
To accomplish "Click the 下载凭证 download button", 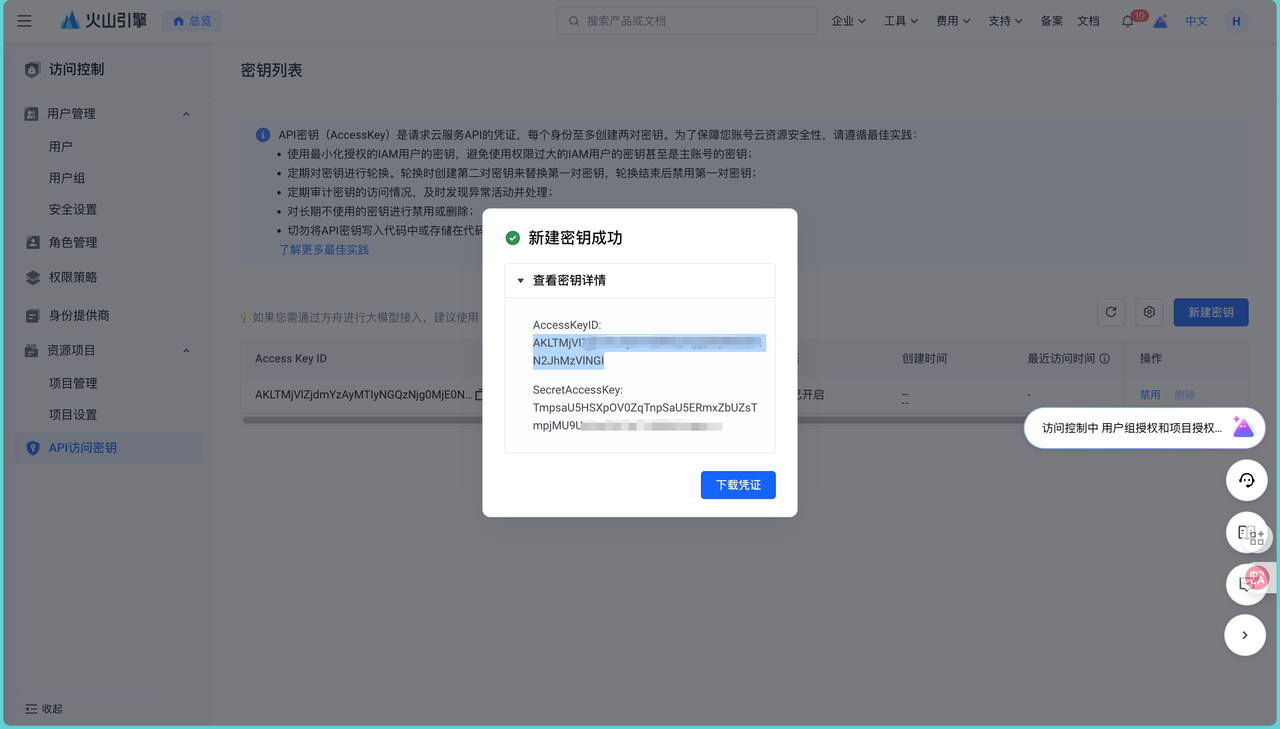I will click(738, 485).
